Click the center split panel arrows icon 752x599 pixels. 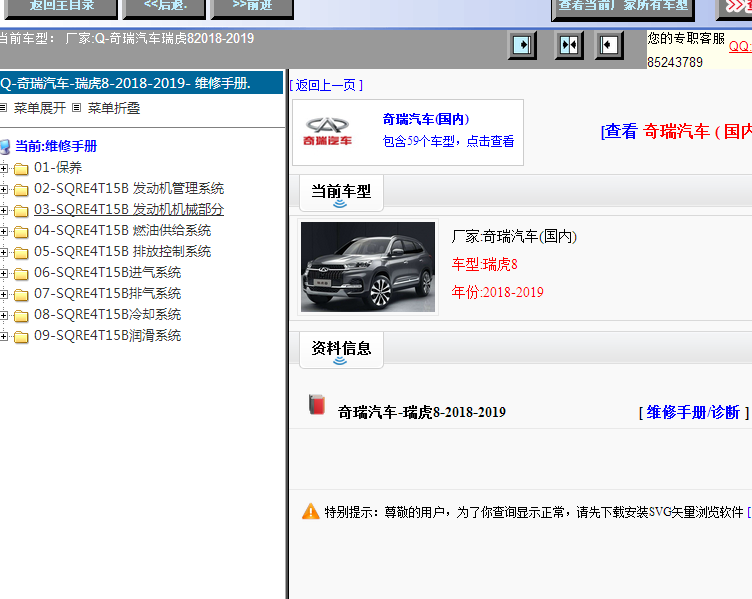click(569, 45)
